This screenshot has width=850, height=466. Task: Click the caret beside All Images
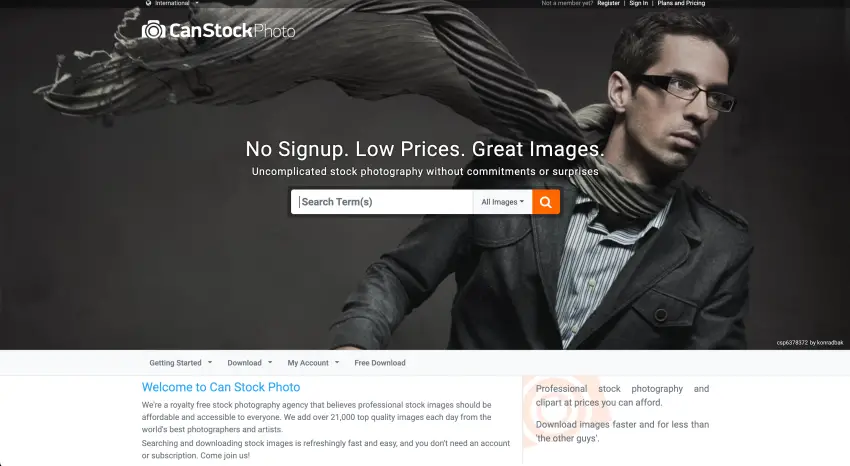pos(522,202)
